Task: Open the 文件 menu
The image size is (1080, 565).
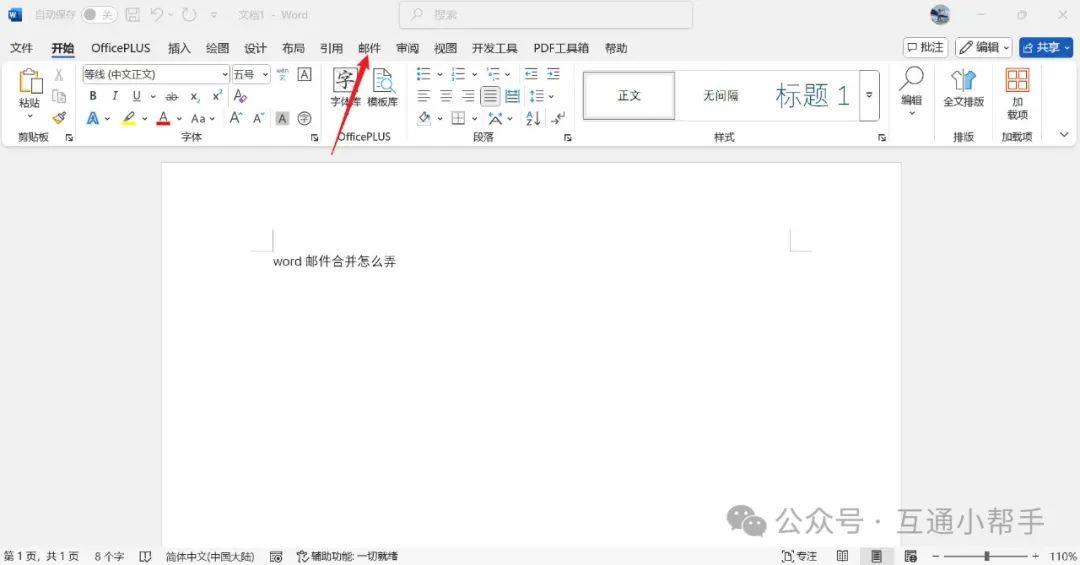Action: click(21, 48)
